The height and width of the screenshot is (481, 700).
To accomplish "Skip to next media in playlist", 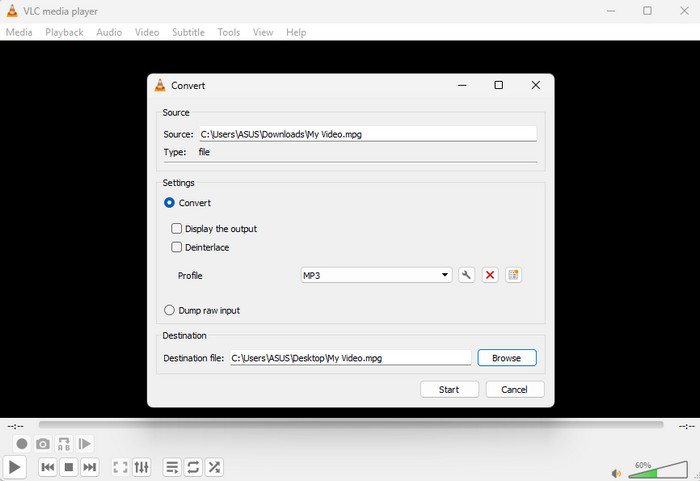I will pos(90,467).
